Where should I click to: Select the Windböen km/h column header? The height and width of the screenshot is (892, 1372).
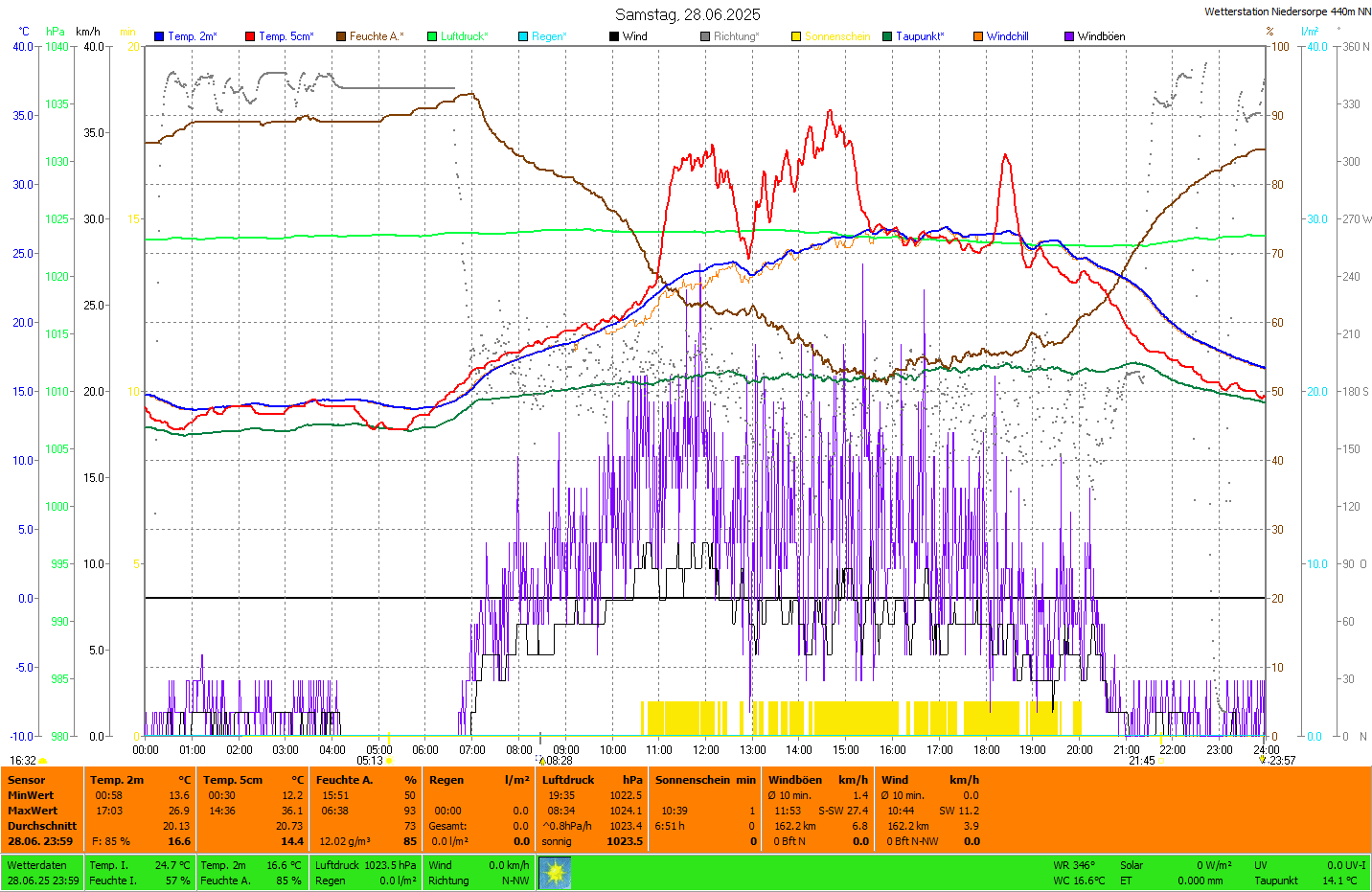(x=817, y=780)
